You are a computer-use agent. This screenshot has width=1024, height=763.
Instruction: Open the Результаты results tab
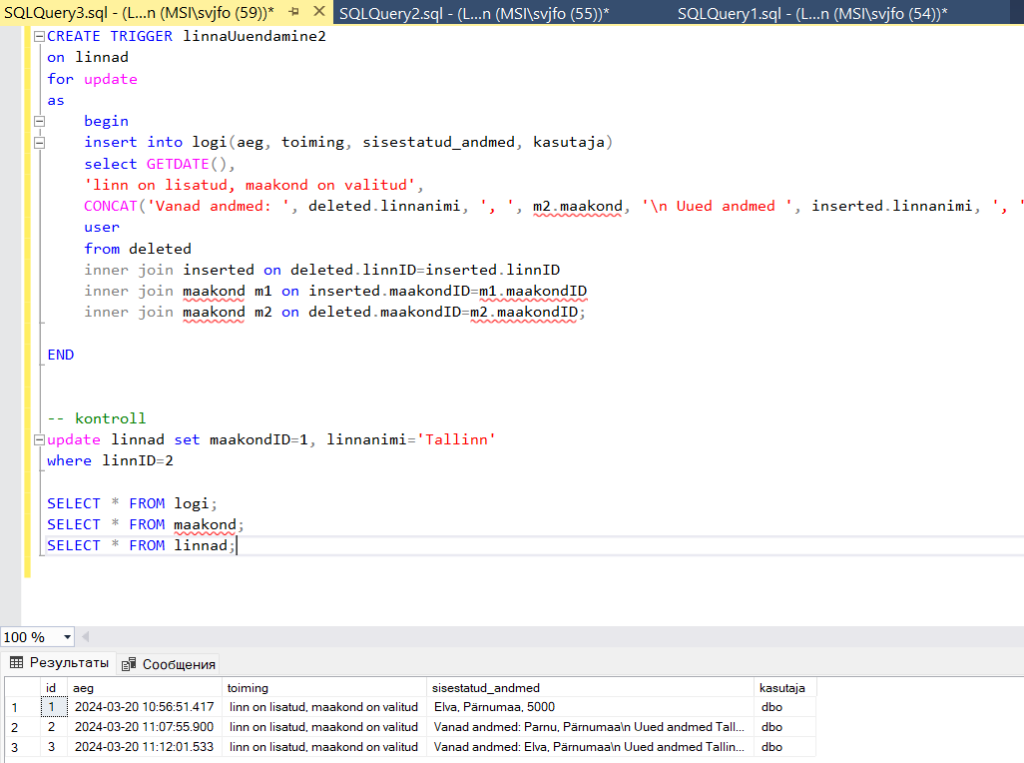[59, 662]
